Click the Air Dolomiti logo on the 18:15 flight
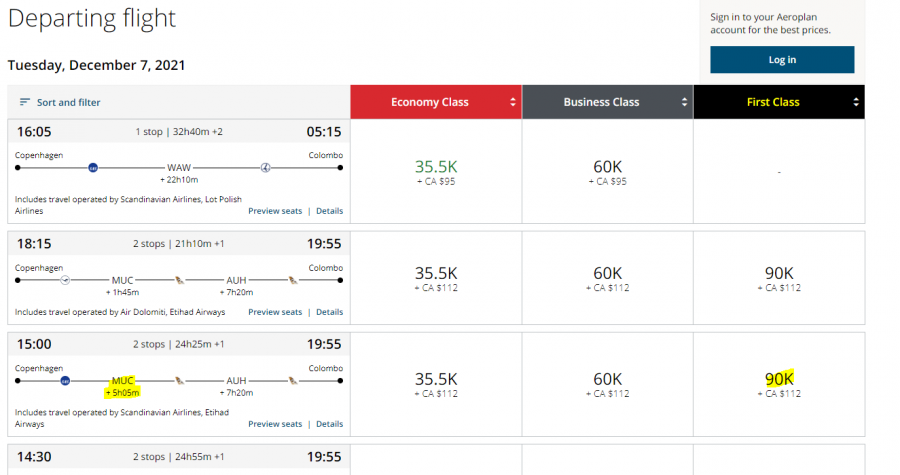Screen dimensions: 900x475 (x=65, y=281)
